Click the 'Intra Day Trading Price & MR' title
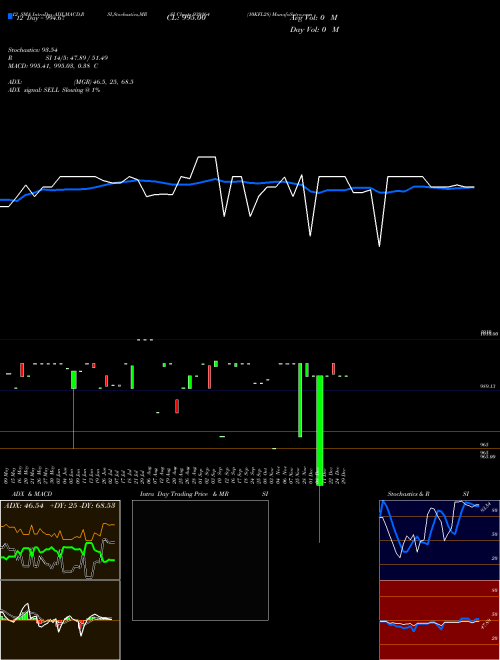Image resolution: width=500 pixels, height=660 pixels. coord(184,494)
